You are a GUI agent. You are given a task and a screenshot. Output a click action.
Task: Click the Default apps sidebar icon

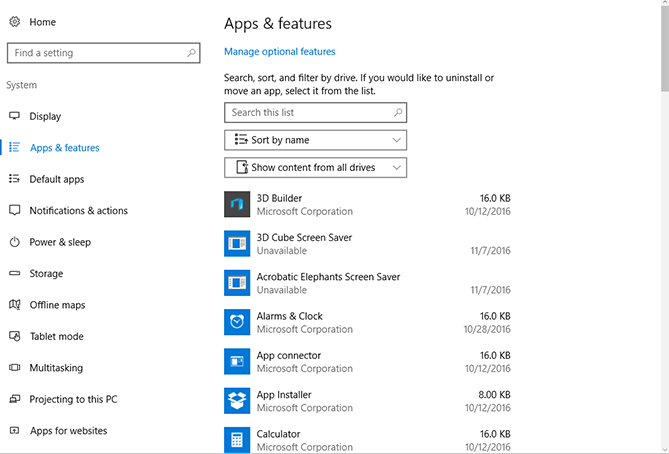(15, 179)
